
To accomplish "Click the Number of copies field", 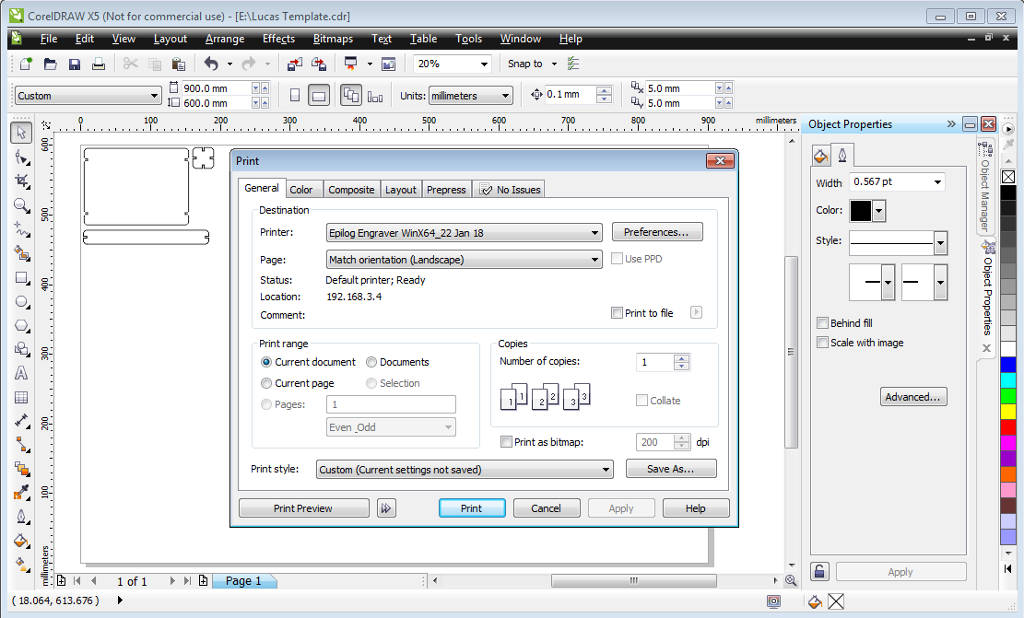I will tap(654, 362).
